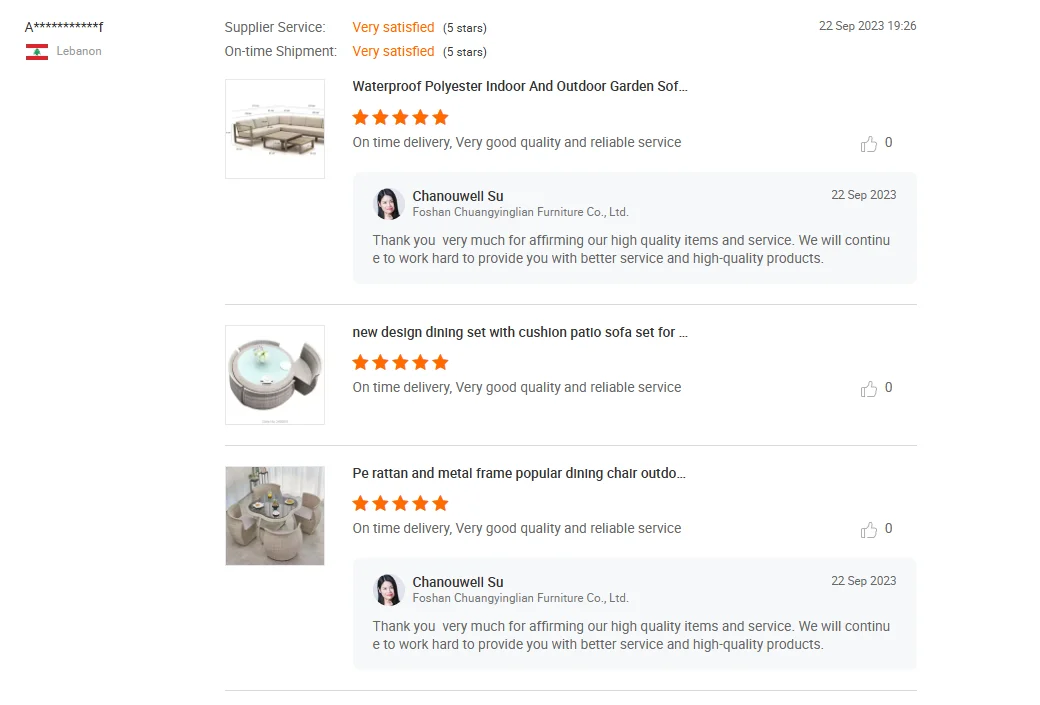Click Chanouwell Su's avatar in second reply
Viewport: 1040px width, 705px height.
pyautogui.click(x=388, y=590)
